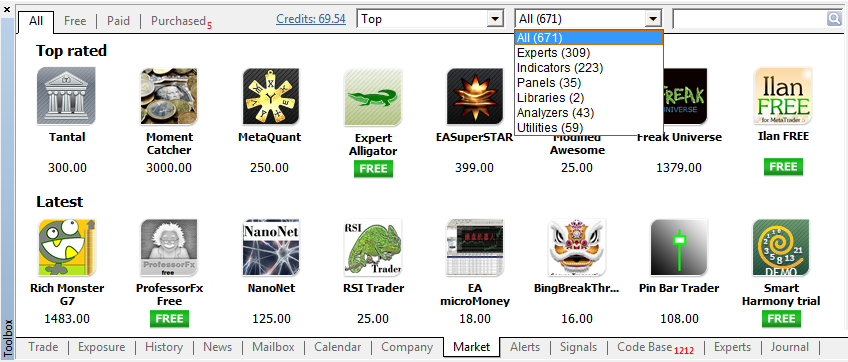848x362 pixels.
Task: Open the Exposure tab
Action: (101, 347)
